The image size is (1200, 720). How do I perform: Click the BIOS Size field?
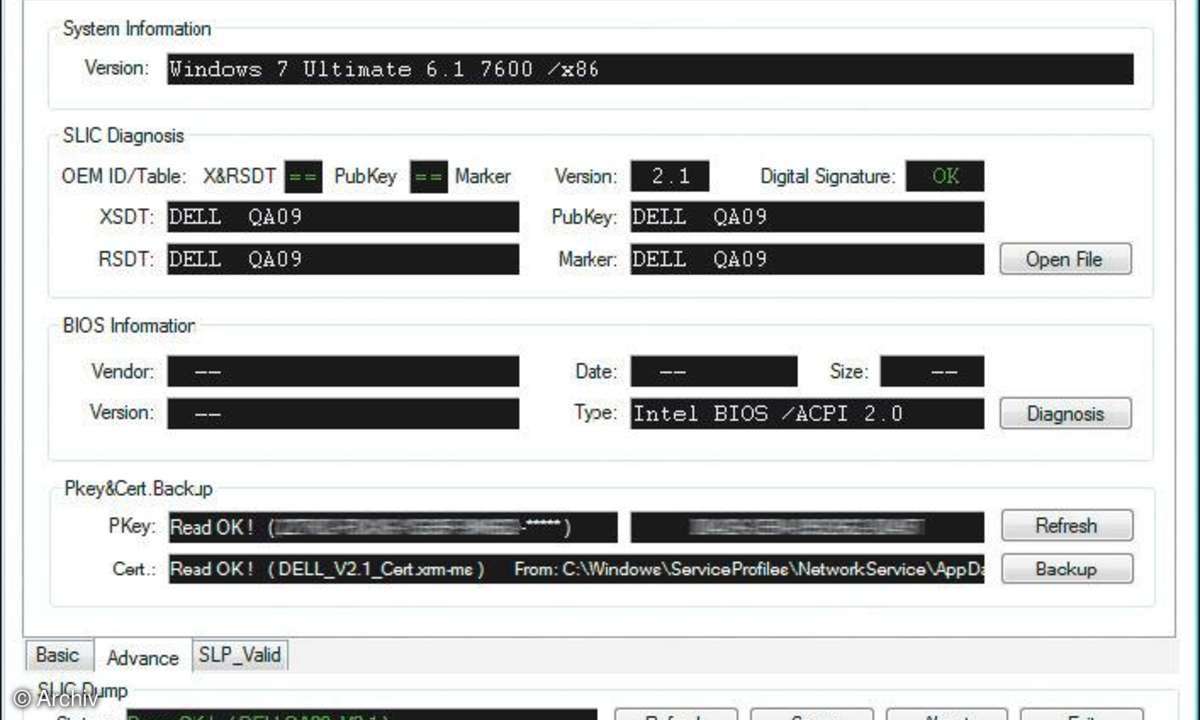tap(932, 371)
